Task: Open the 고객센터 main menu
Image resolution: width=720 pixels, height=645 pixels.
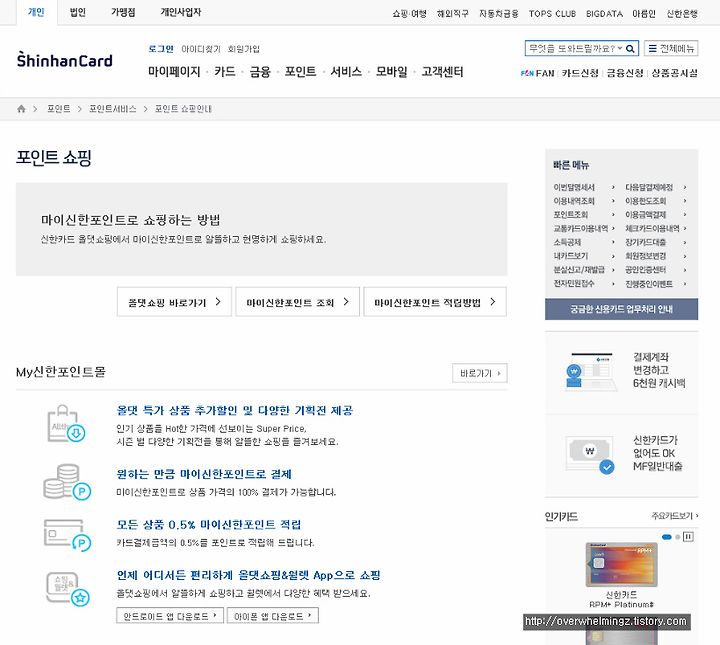Action: click(x=442, y=72)
